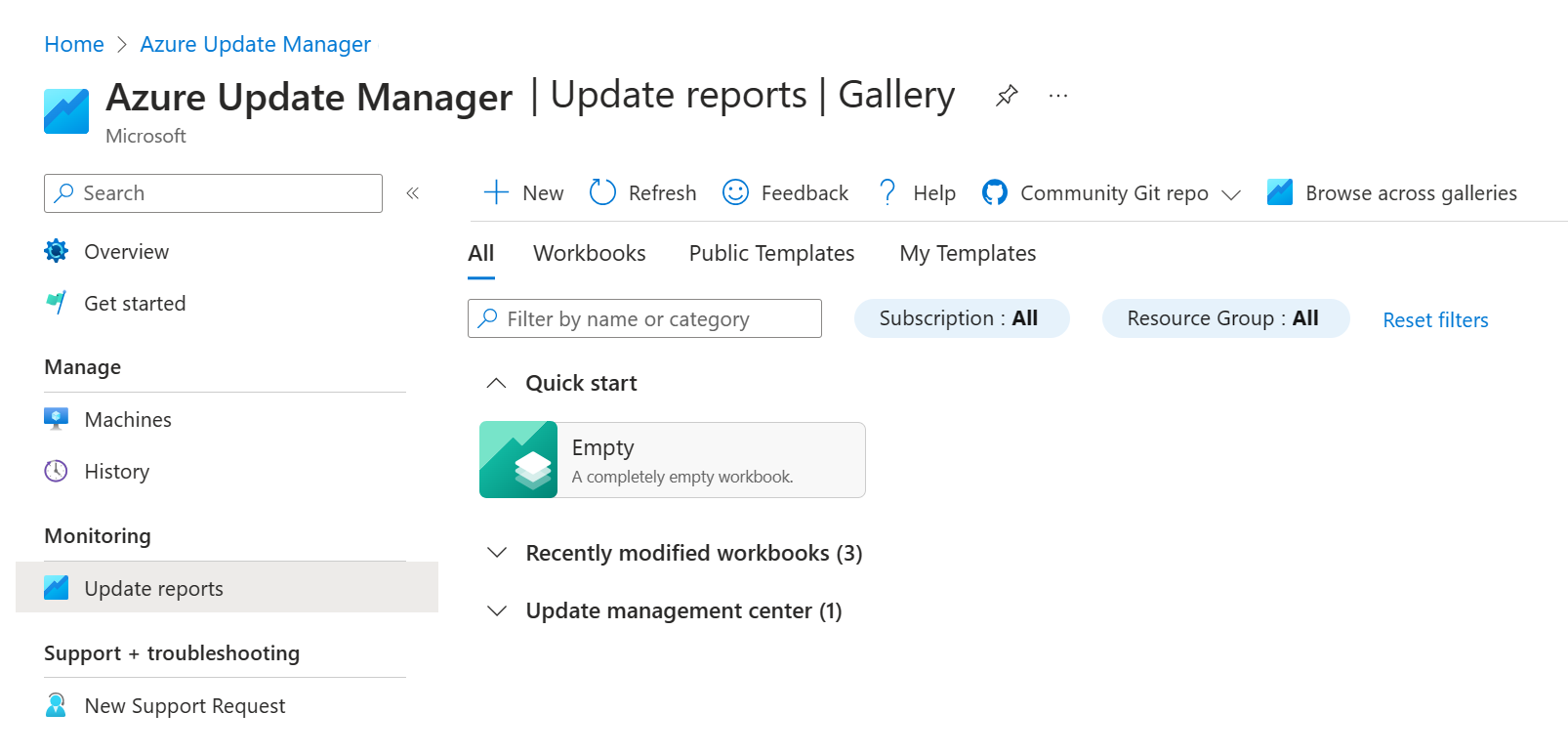Collapse the Quick start section
Screen dimensions: 1568x755
pos(496,383)
